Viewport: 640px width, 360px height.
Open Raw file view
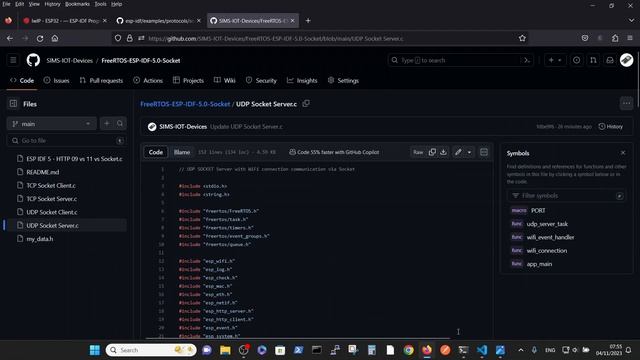pos(418,152)
